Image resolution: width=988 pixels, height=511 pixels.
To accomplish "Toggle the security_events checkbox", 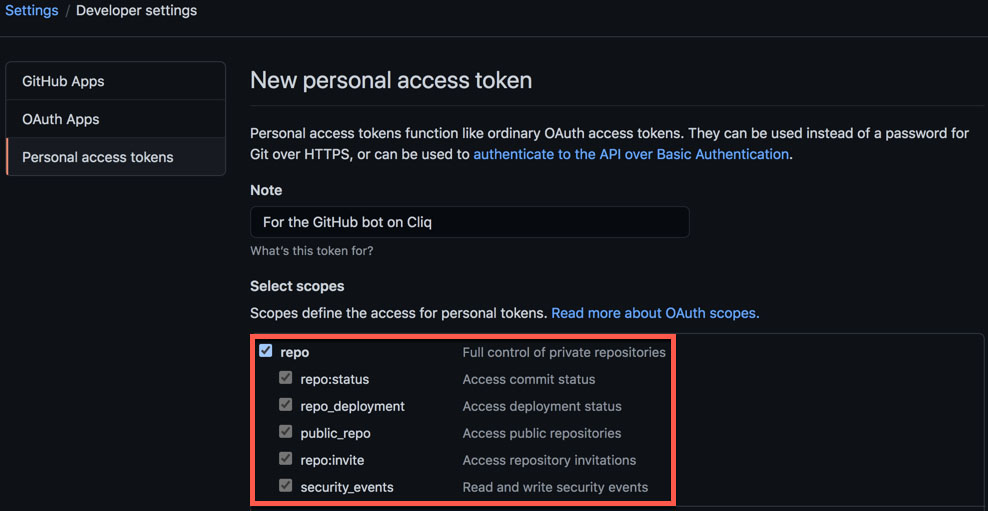I will [286, 486].
